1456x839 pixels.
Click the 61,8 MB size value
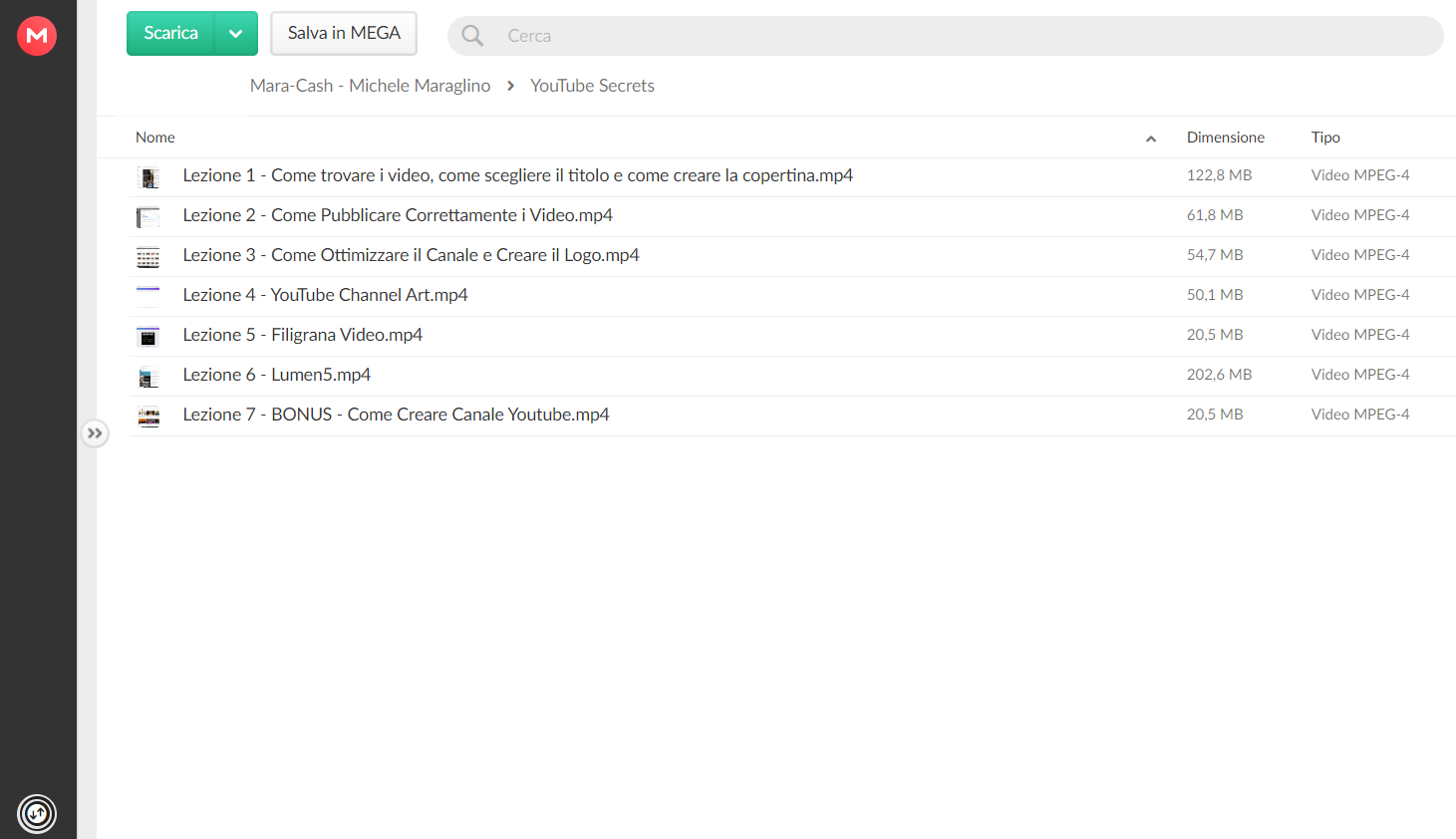click(x=1215, y=215)
